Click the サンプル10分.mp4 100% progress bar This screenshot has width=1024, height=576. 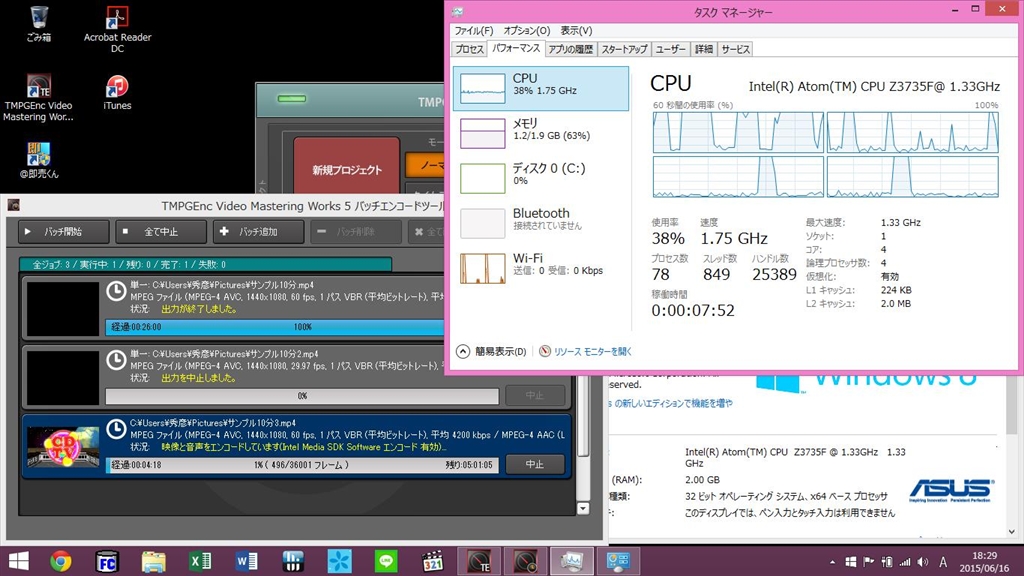point(275,327)
